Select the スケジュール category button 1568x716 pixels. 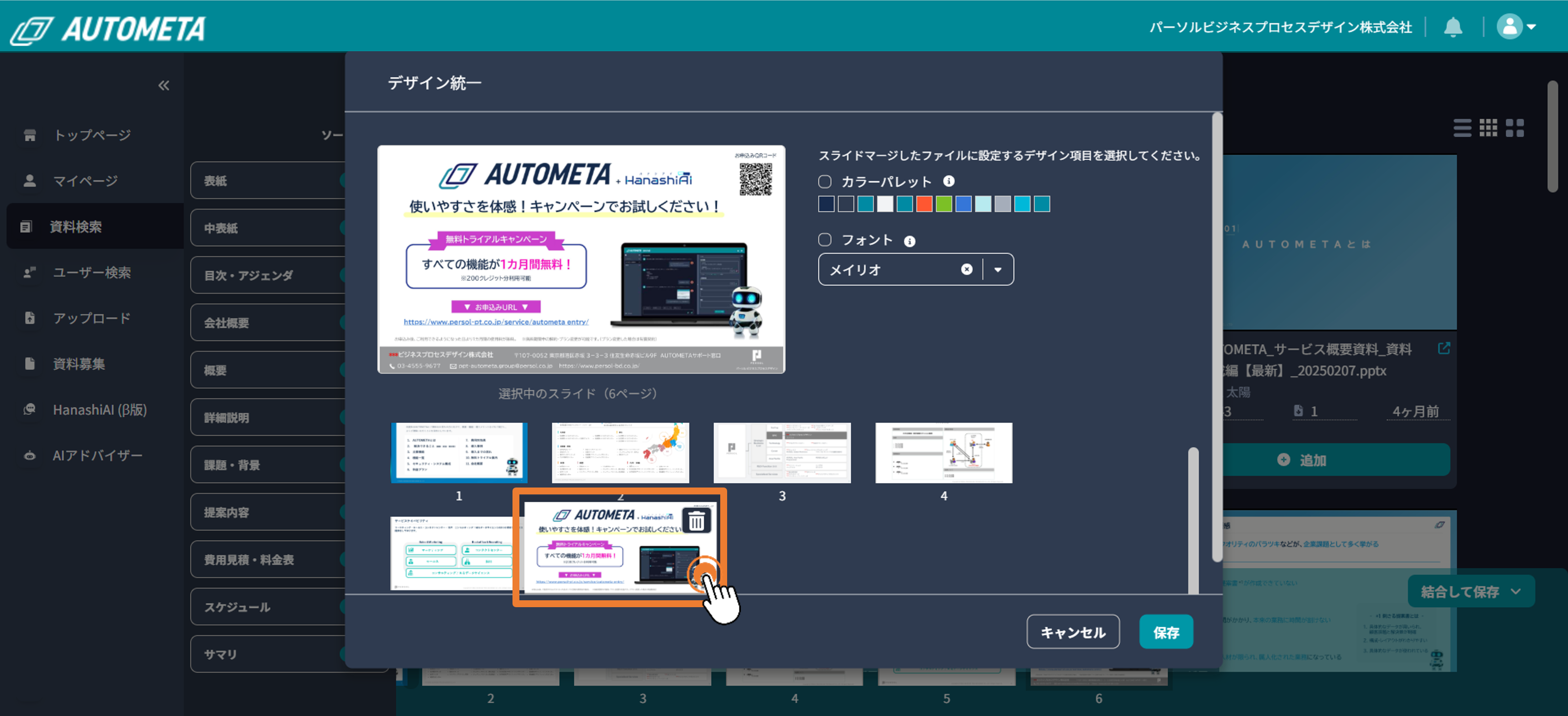268,607
